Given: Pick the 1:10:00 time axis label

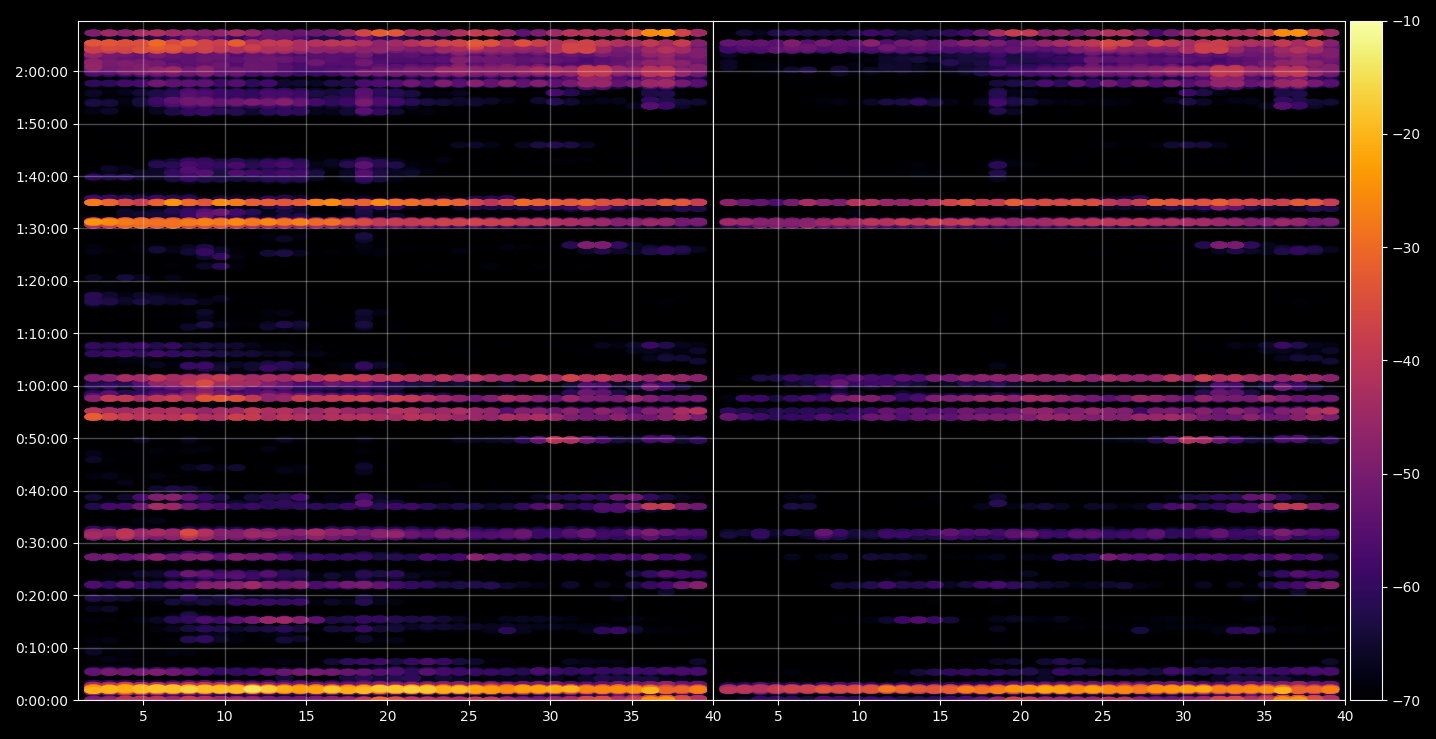Looking at the screenshot, I should pyautogui.click(x=42, y=333).
